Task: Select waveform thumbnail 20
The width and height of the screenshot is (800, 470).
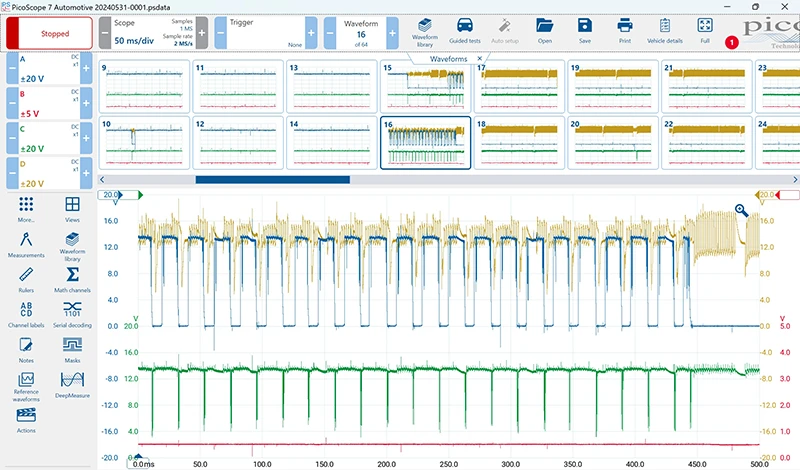Action: 613,142
